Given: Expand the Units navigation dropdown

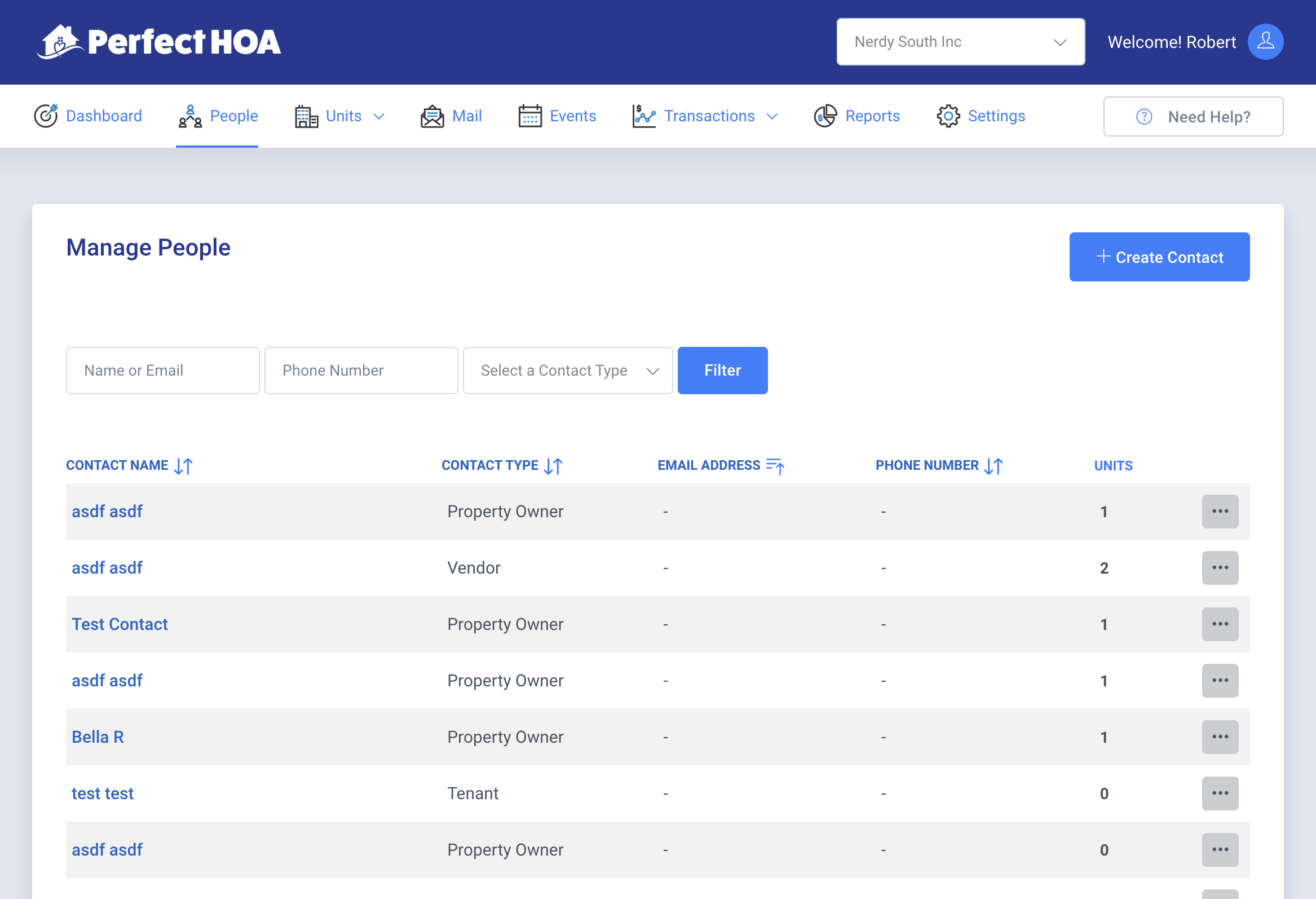Looking at the screenshot, I should (x=378, y=116).
